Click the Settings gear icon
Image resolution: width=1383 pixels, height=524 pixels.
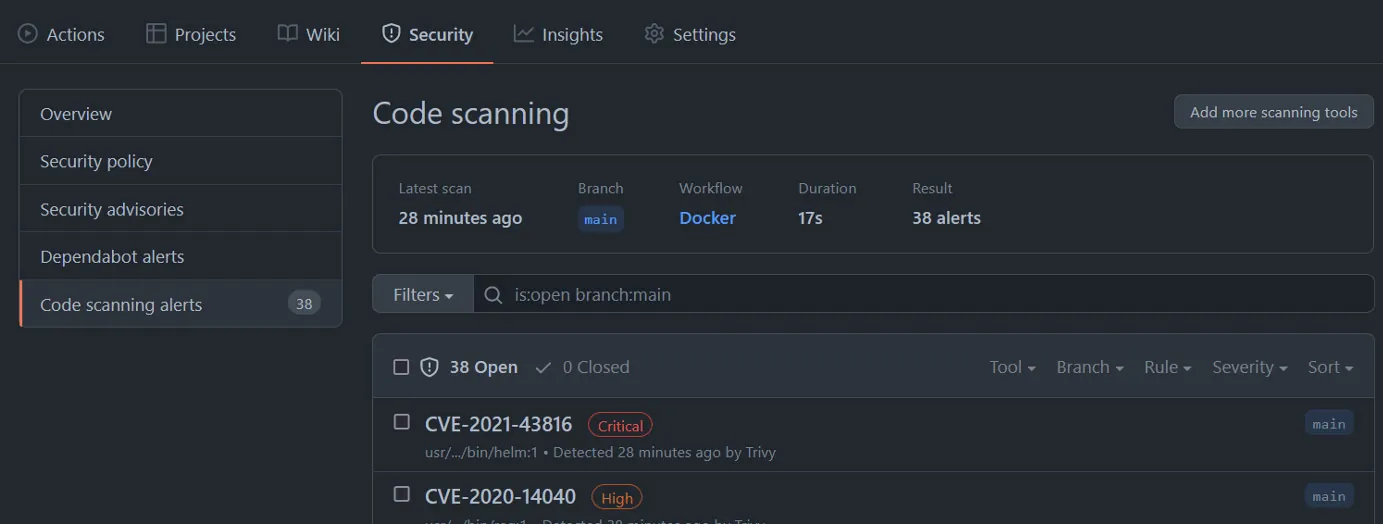(x=654, y=34)
